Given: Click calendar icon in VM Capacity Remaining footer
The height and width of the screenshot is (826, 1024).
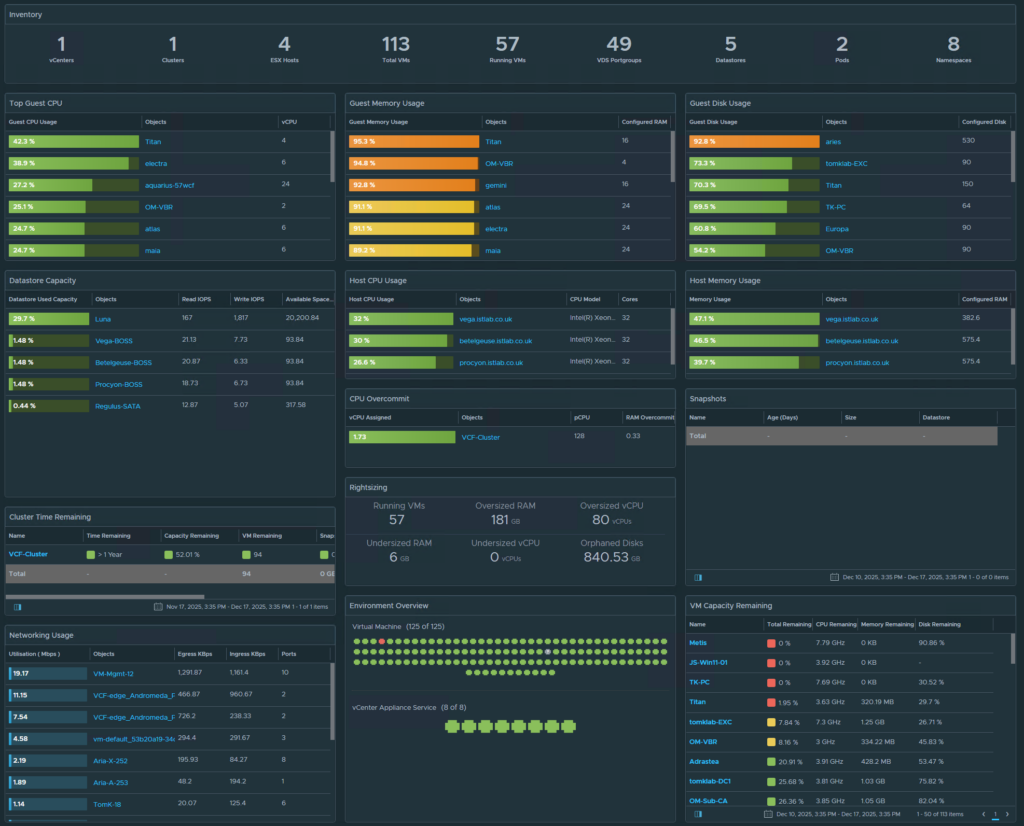Looking at the screenshot, I should click(x=767, y=814).
